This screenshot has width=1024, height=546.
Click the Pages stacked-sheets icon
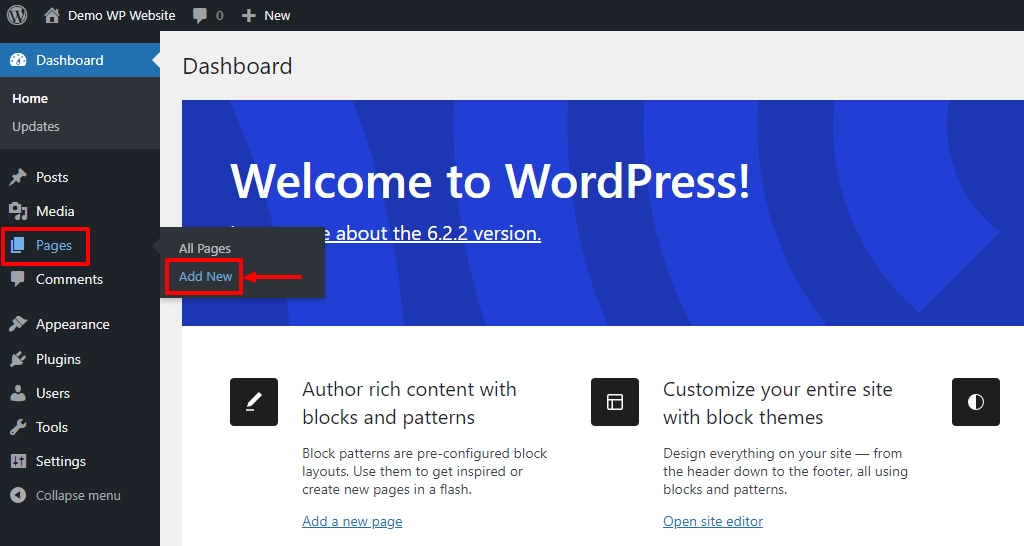pyautogui.click(x=18, y=245)
